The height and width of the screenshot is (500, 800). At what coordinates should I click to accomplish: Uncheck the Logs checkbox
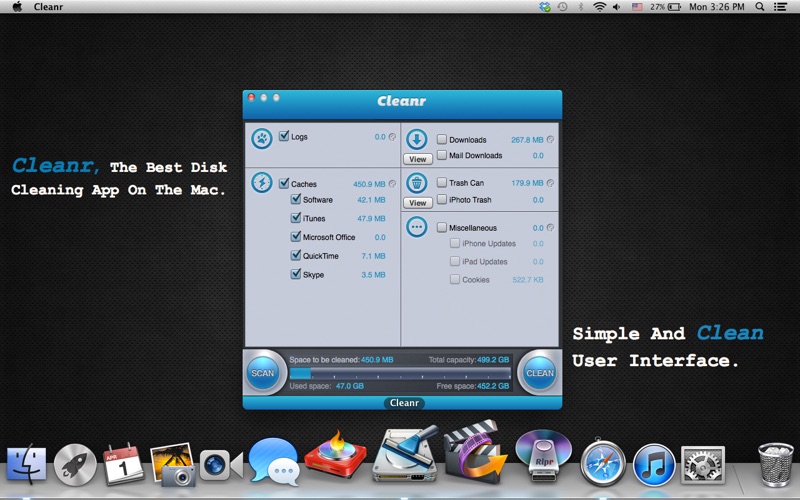284,136
